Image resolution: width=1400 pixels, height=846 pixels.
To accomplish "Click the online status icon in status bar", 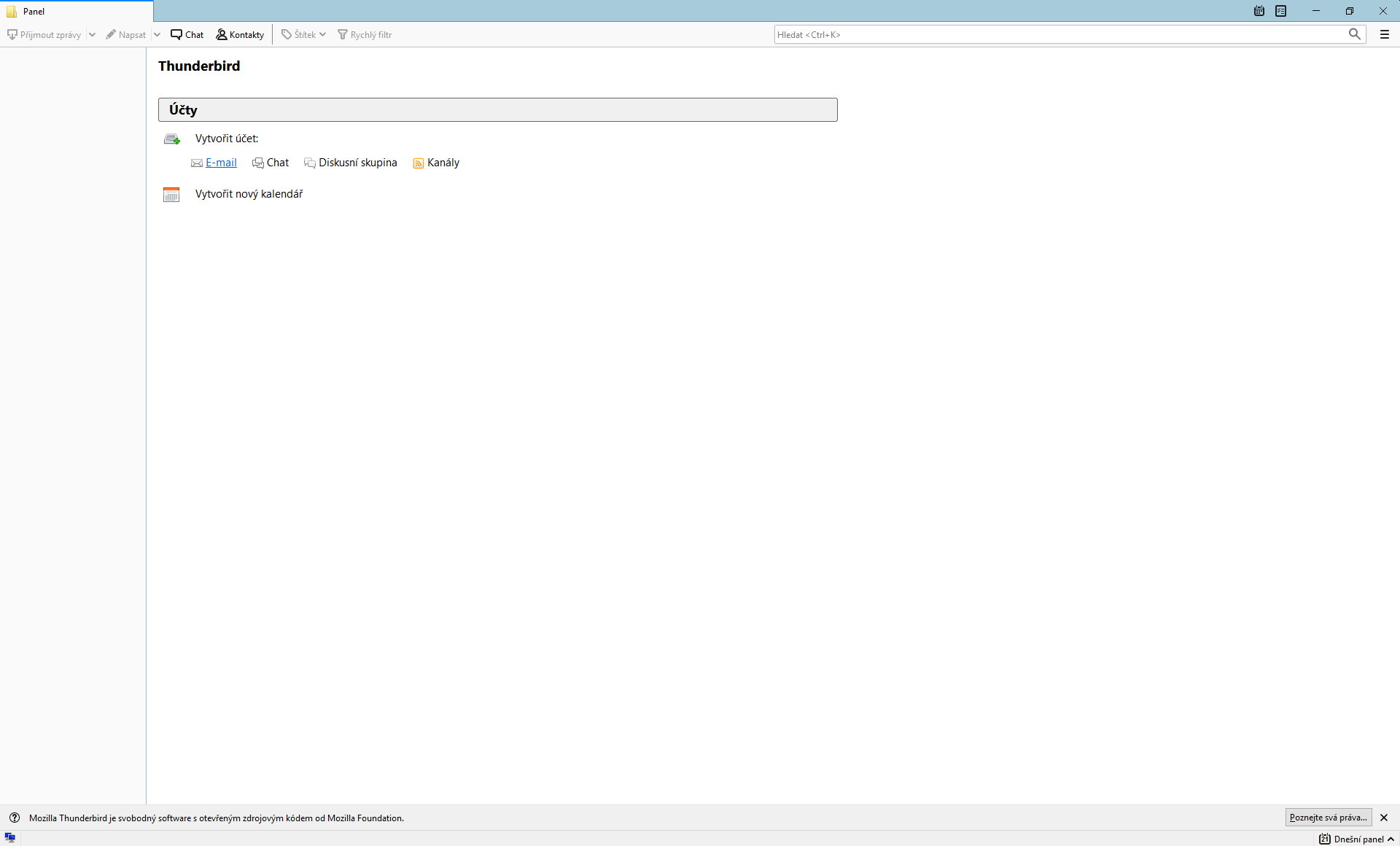I will [10, 838].
